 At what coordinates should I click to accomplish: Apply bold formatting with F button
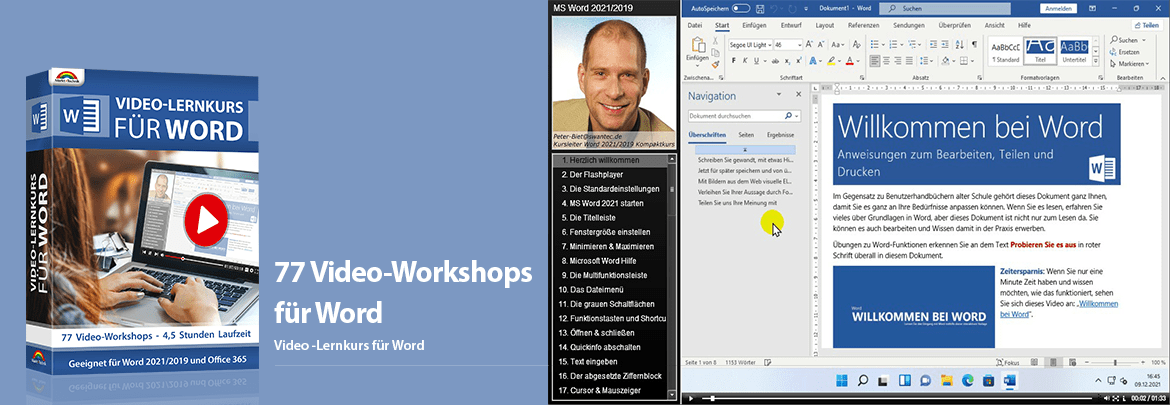[x=733, y=60]
